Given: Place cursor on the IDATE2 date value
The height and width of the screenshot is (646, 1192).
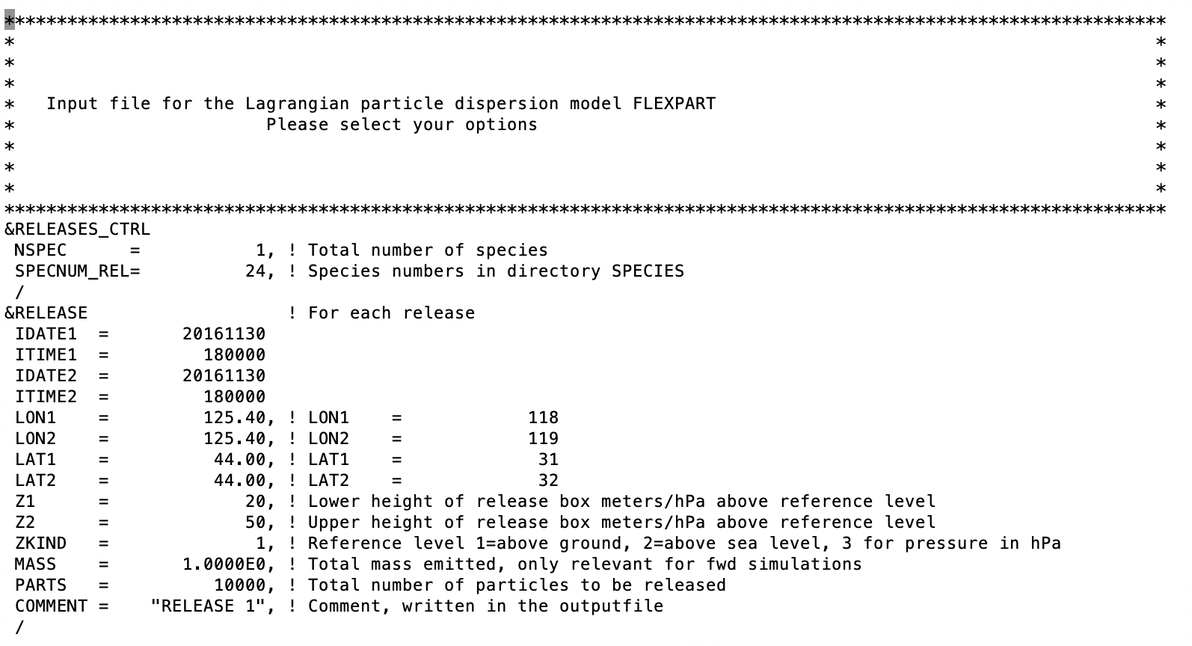Looking at the screenshot, I should click(x=224, y=376).
